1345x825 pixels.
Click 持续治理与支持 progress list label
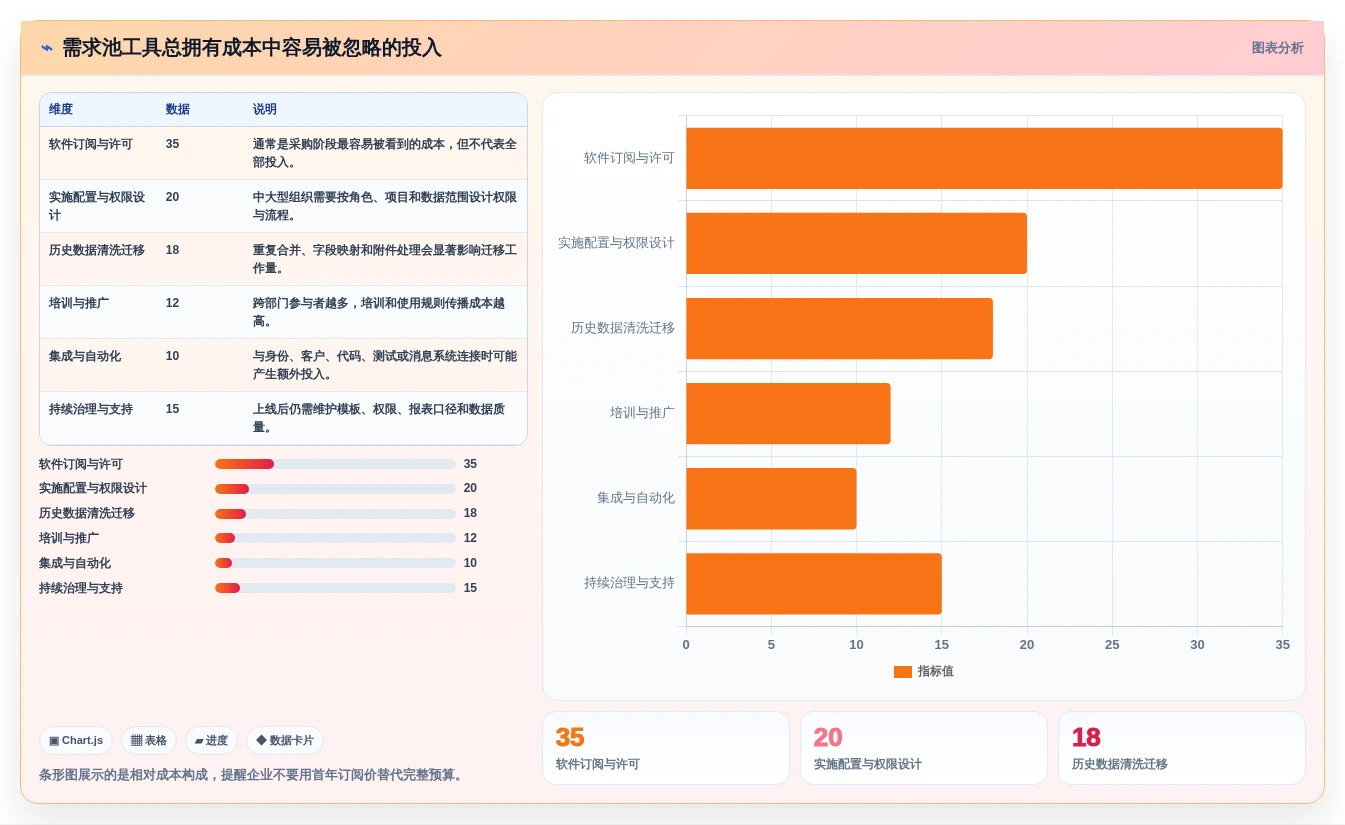tap(81, 588)
